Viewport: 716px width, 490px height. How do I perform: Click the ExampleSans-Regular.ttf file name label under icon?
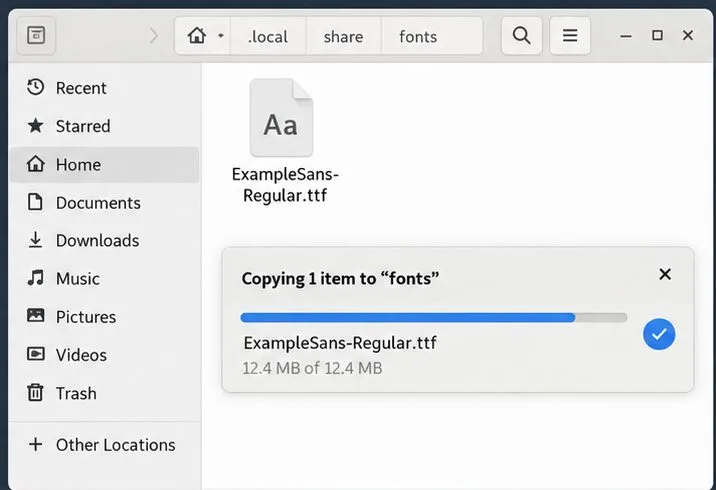[285, 184]
